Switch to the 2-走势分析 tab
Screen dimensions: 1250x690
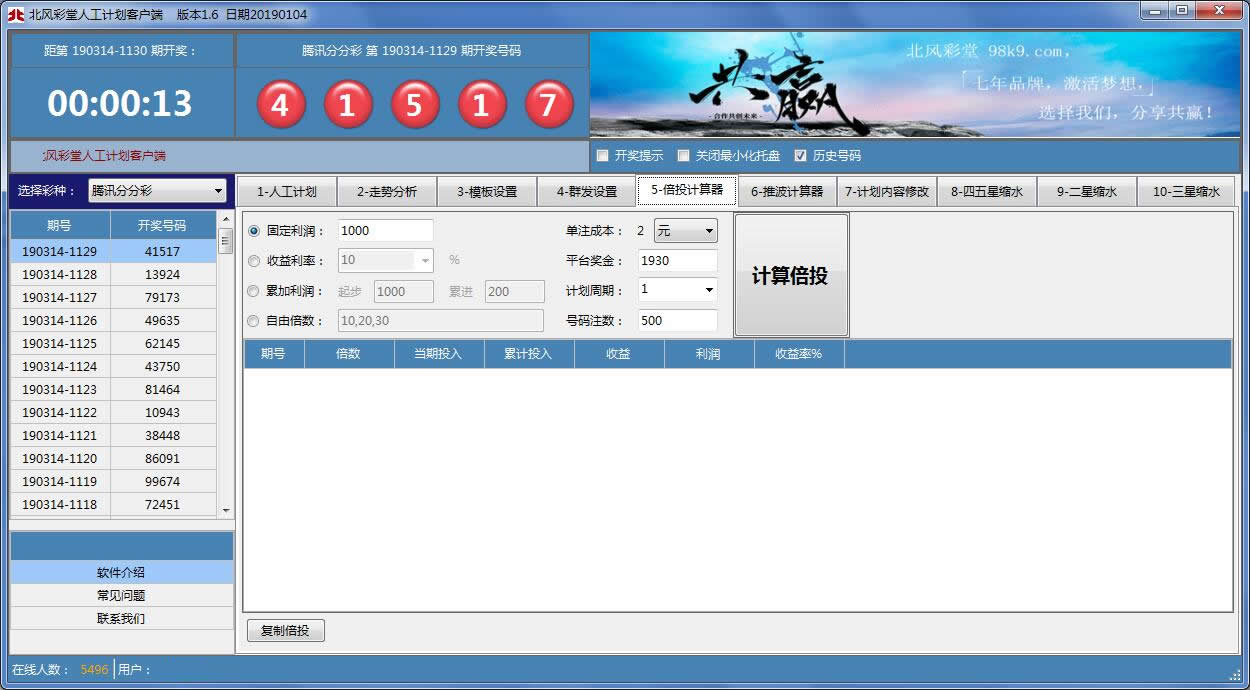(387, 192)
